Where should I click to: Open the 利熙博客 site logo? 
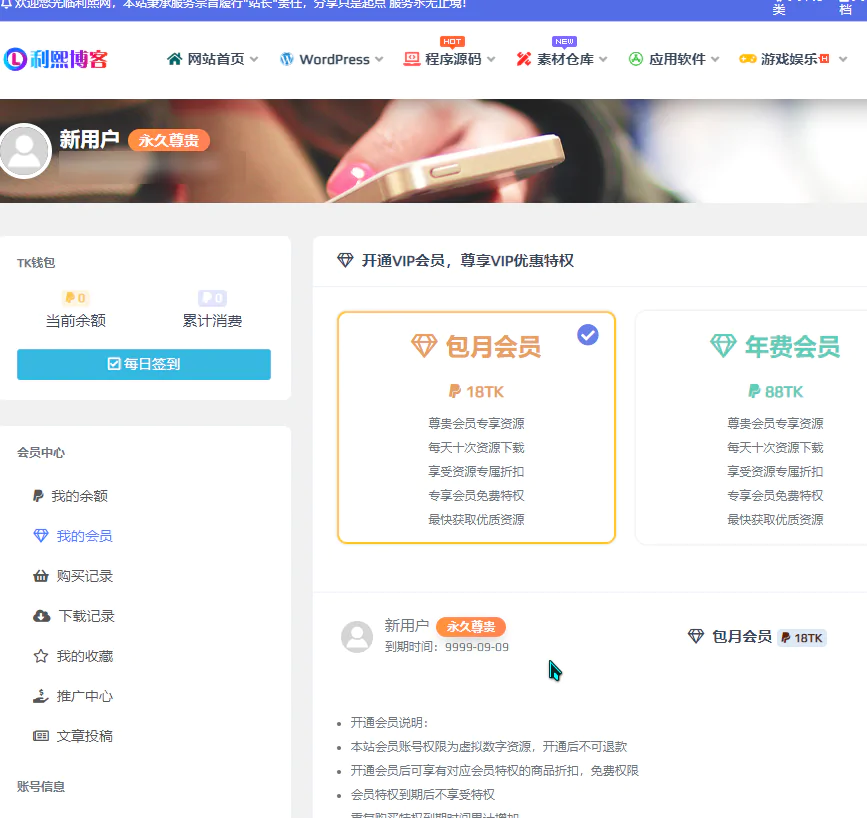tap(55, 59)
